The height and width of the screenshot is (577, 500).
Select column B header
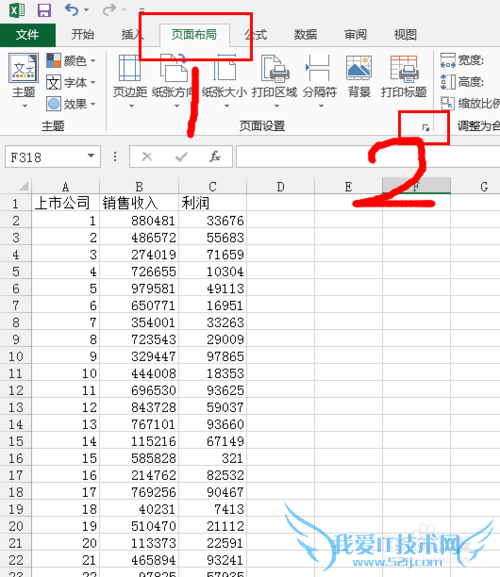coord(139,187)
